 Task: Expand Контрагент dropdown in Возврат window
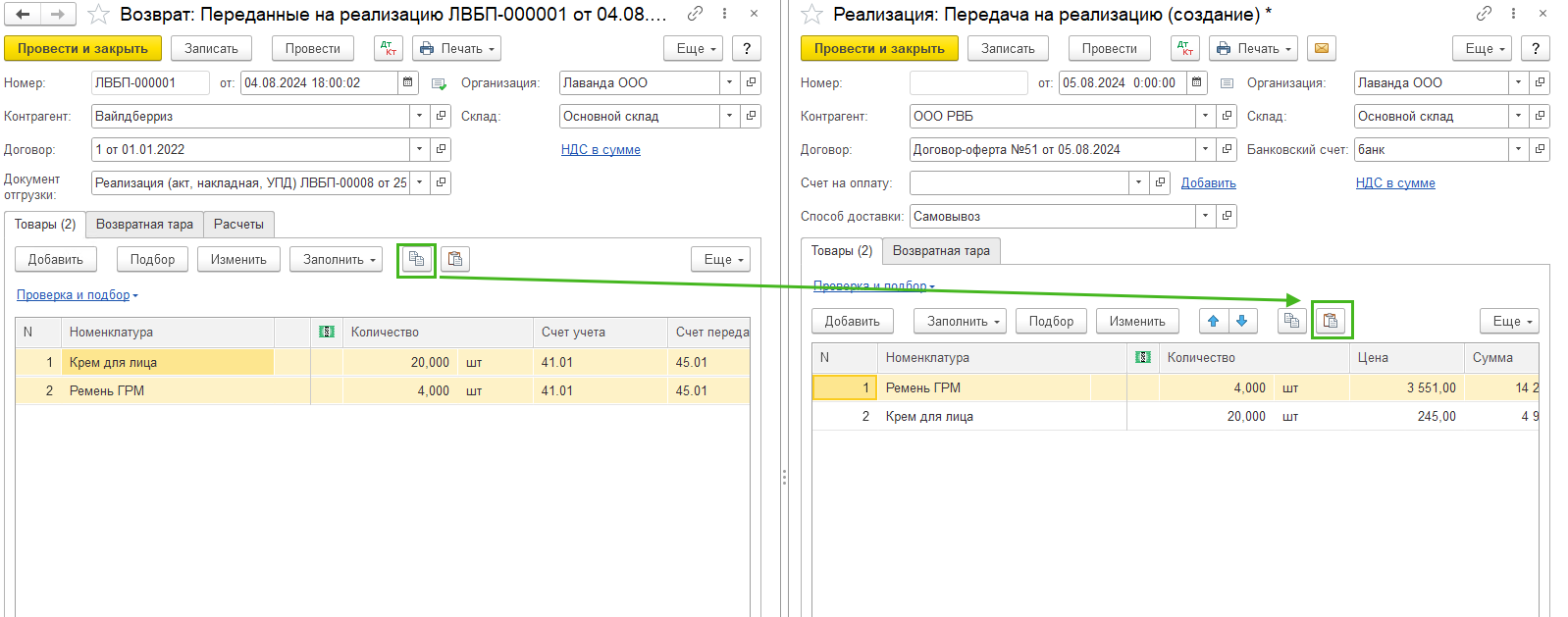(420, 117)
